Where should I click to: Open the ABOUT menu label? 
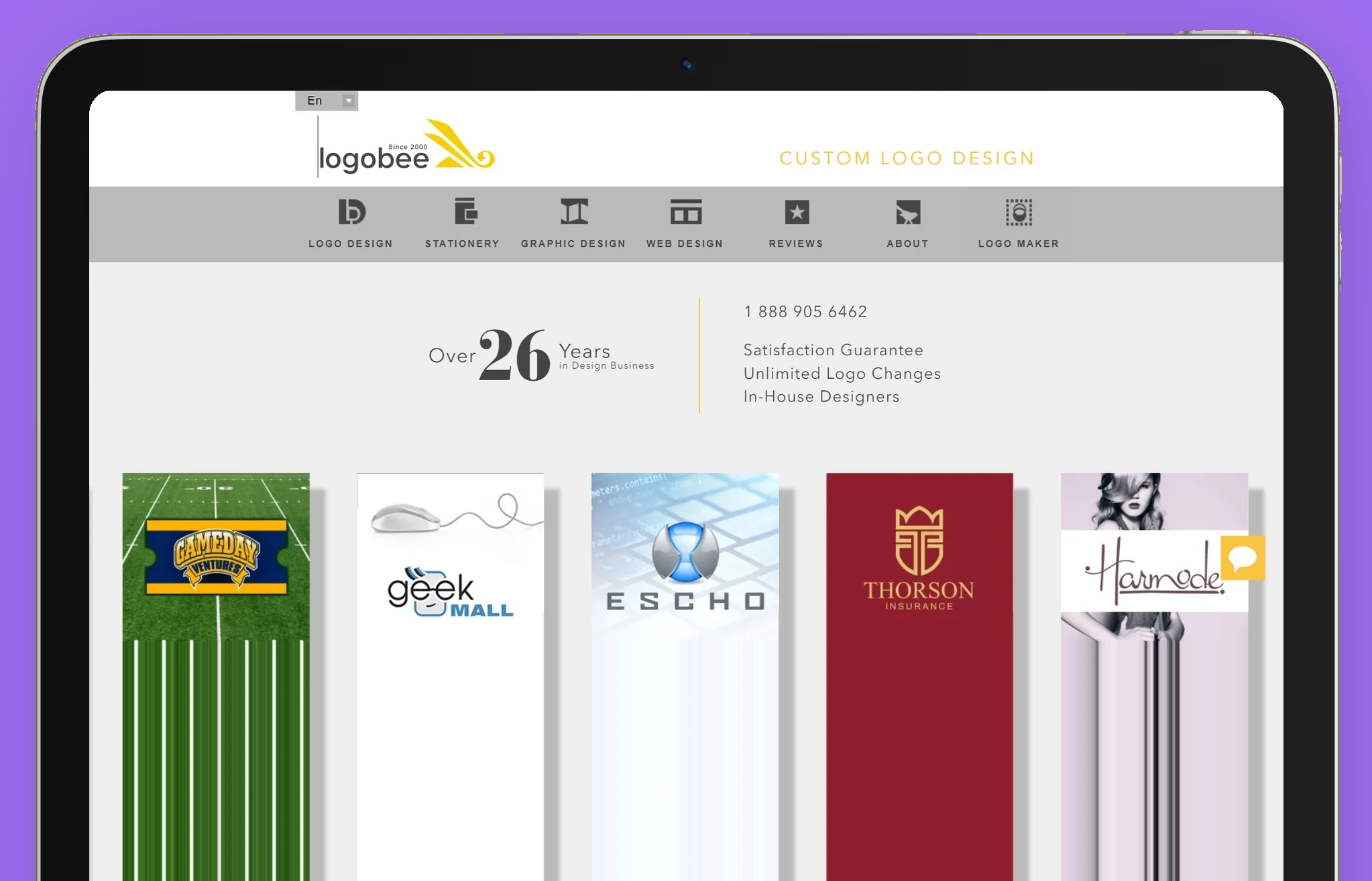(x=907, y=243)
